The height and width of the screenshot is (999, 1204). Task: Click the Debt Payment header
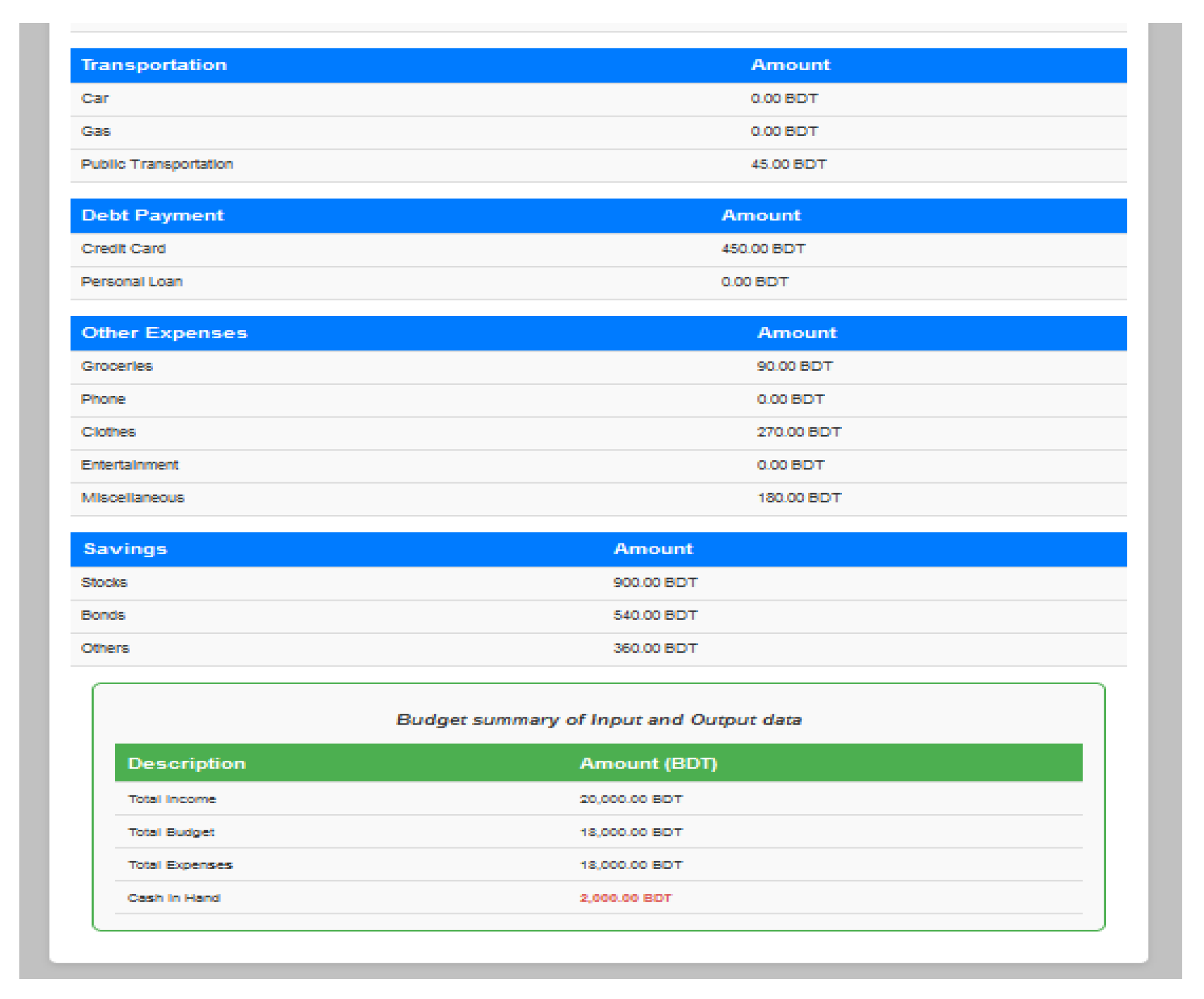tap(152, 216)
